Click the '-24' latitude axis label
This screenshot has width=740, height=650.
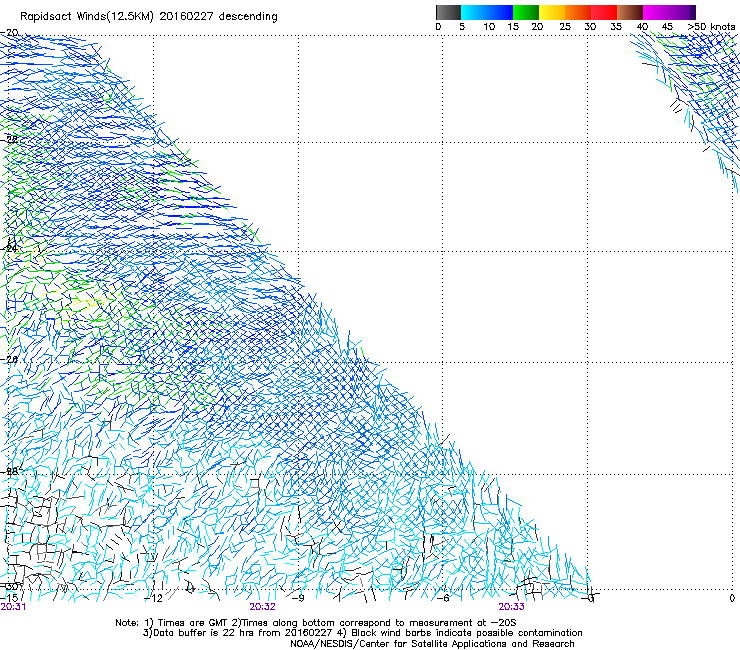click(9, 248)
